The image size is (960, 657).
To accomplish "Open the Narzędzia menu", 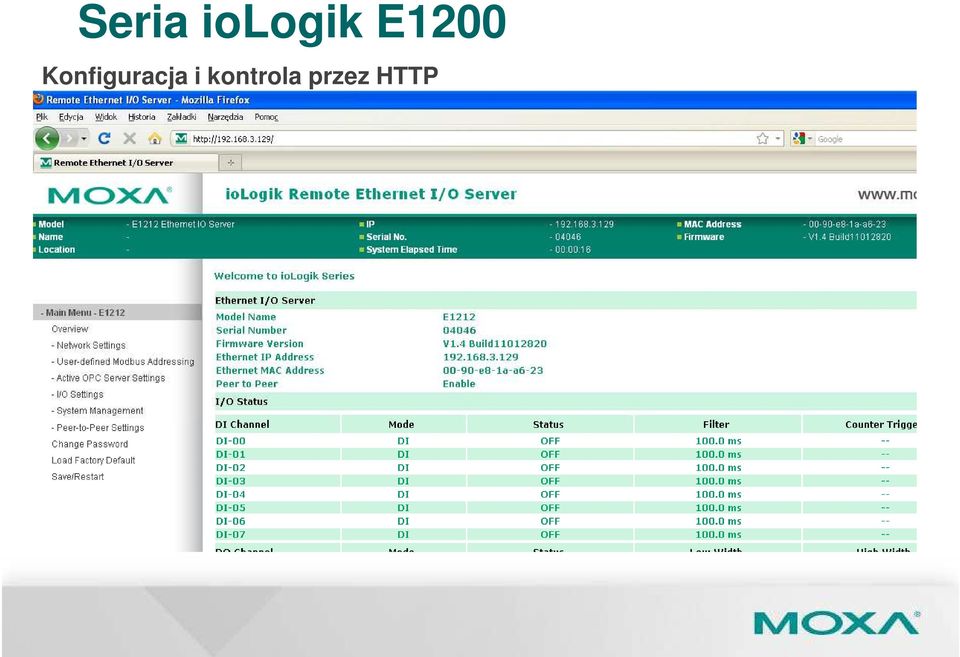I will click(x=225, y=117).
